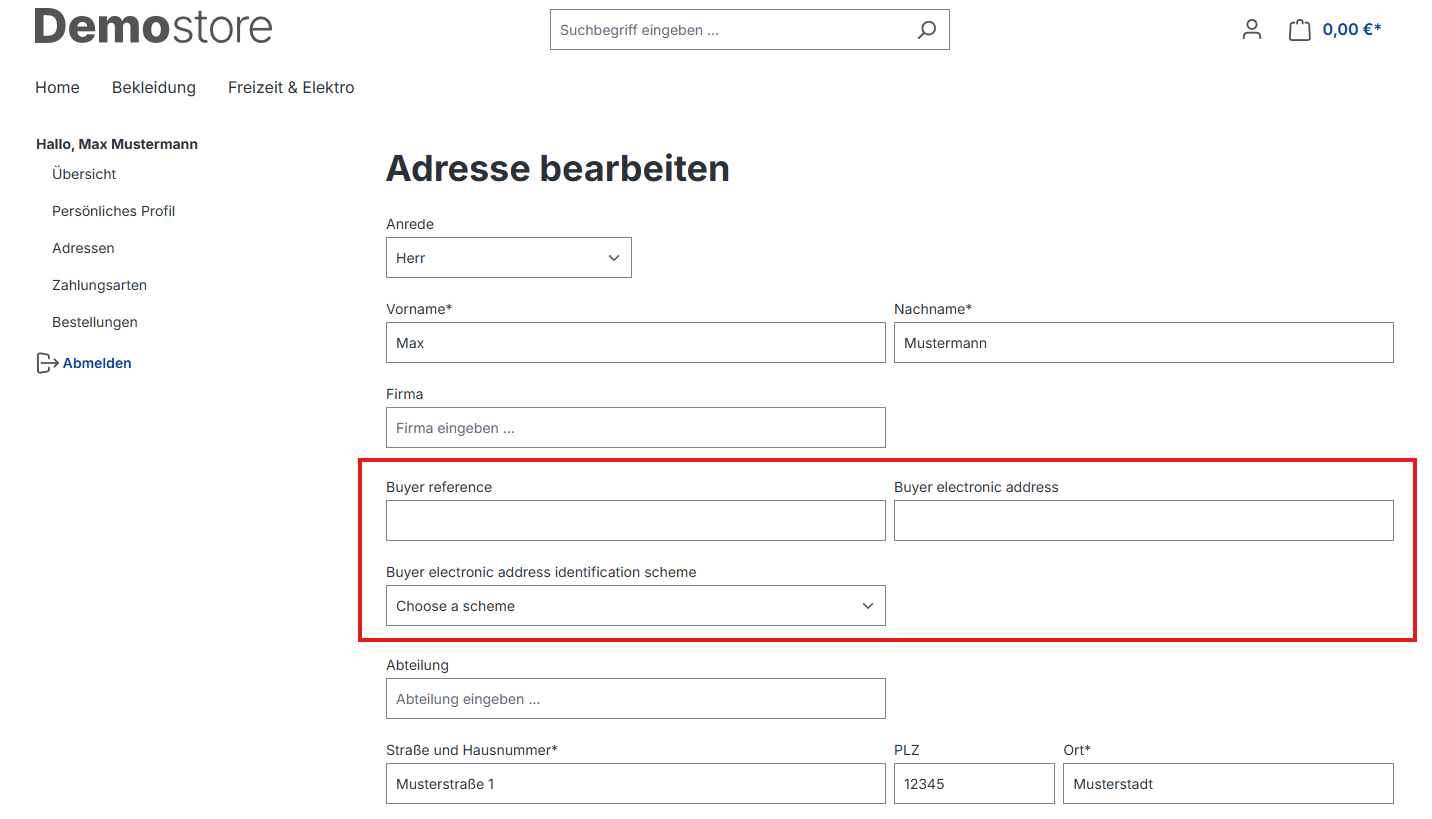Click the Buyer electronic address field
The height and width of the screenshot is (819, 1432).
point(1143,521)
